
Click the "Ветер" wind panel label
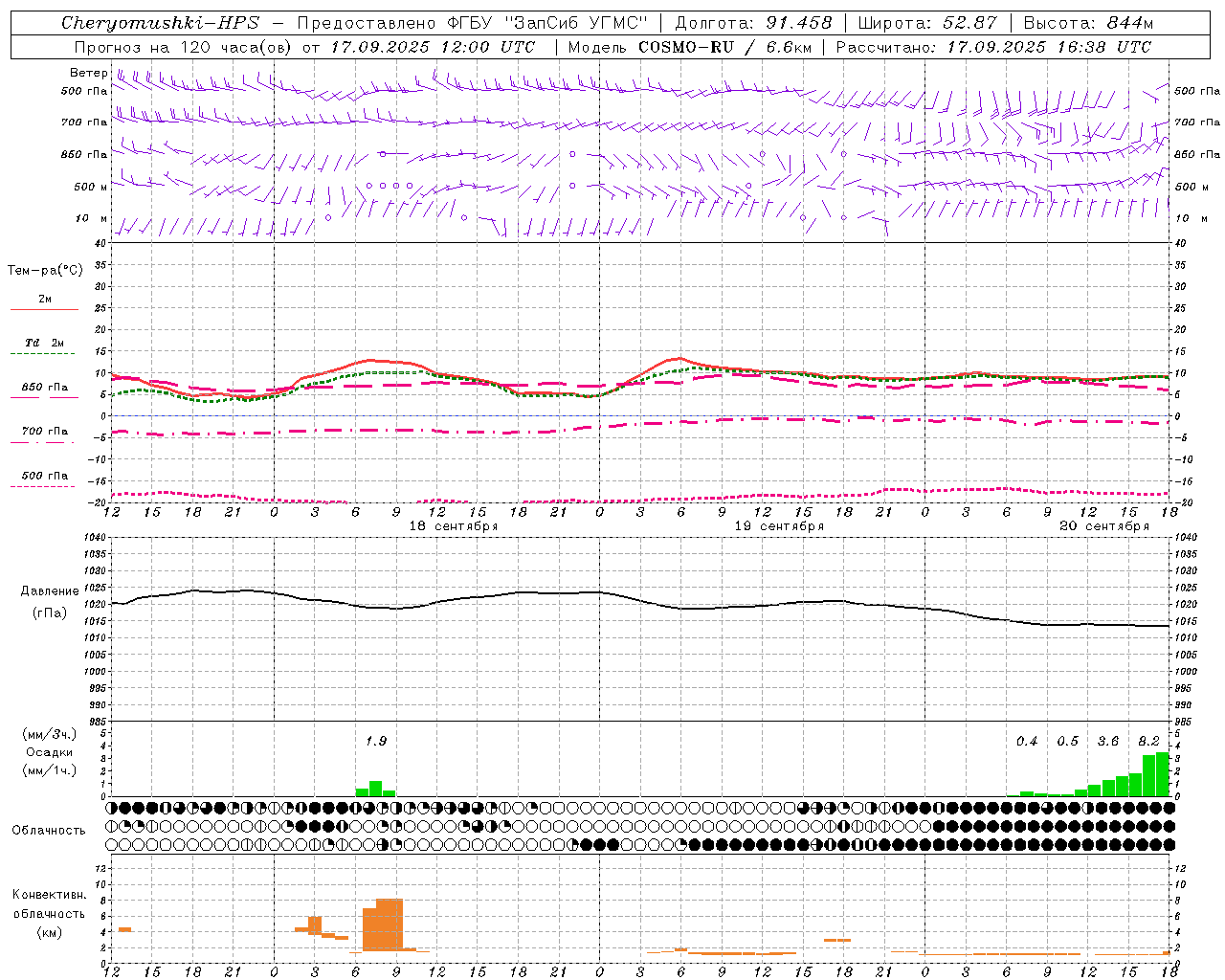89,73
